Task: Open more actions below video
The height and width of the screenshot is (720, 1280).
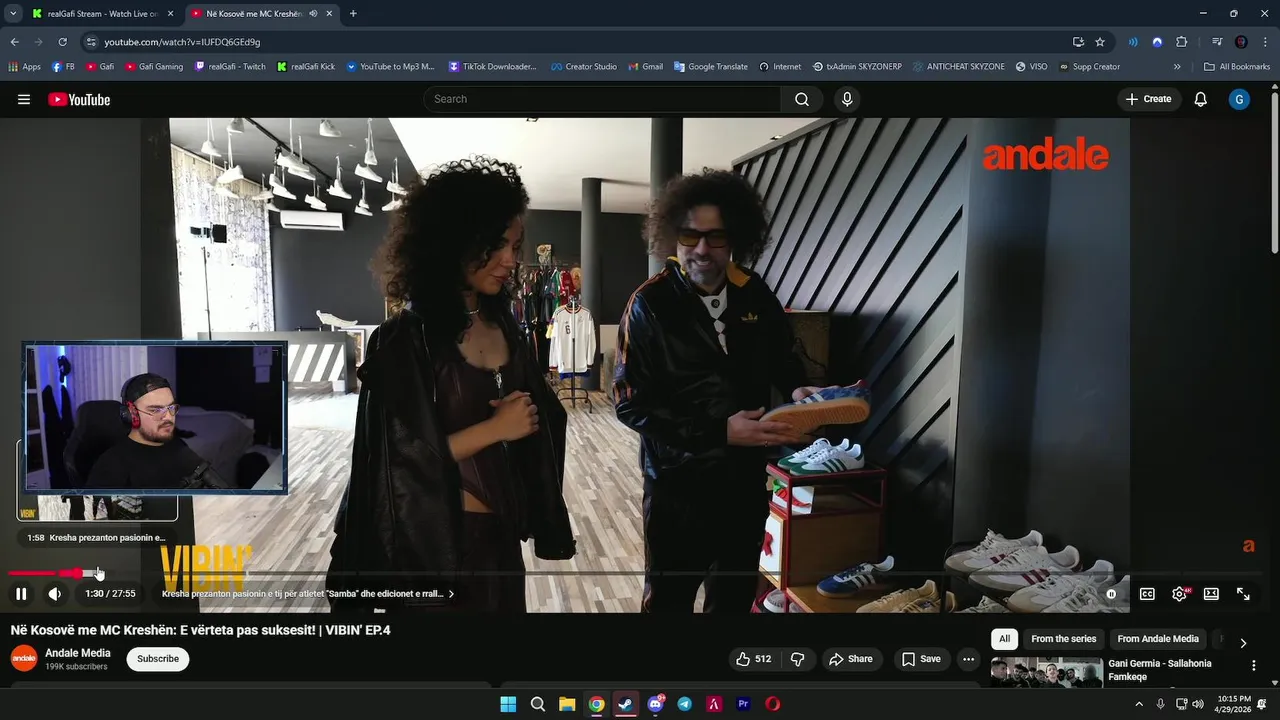Action: pyautogui.click(x=968, y=659)
